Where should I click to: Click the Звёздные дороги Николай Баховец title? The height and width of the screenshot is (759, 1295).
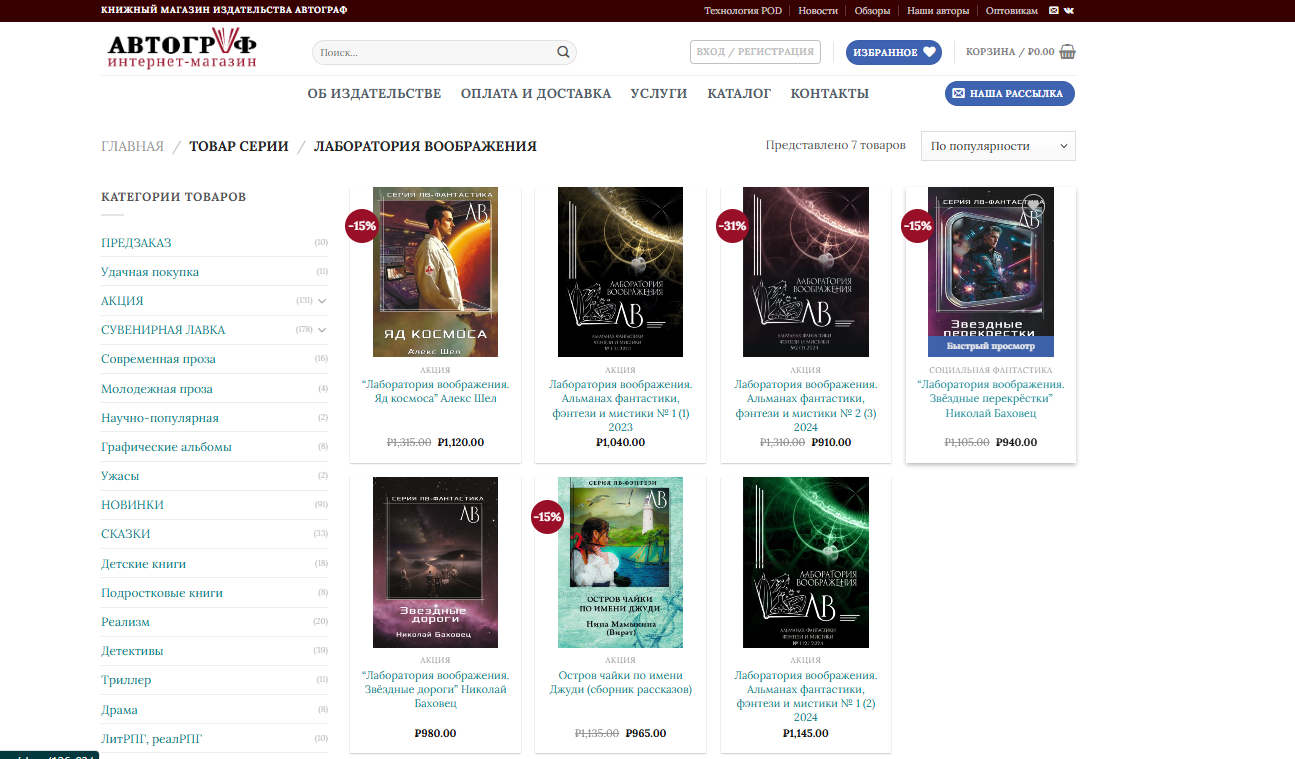pos(435,689)
